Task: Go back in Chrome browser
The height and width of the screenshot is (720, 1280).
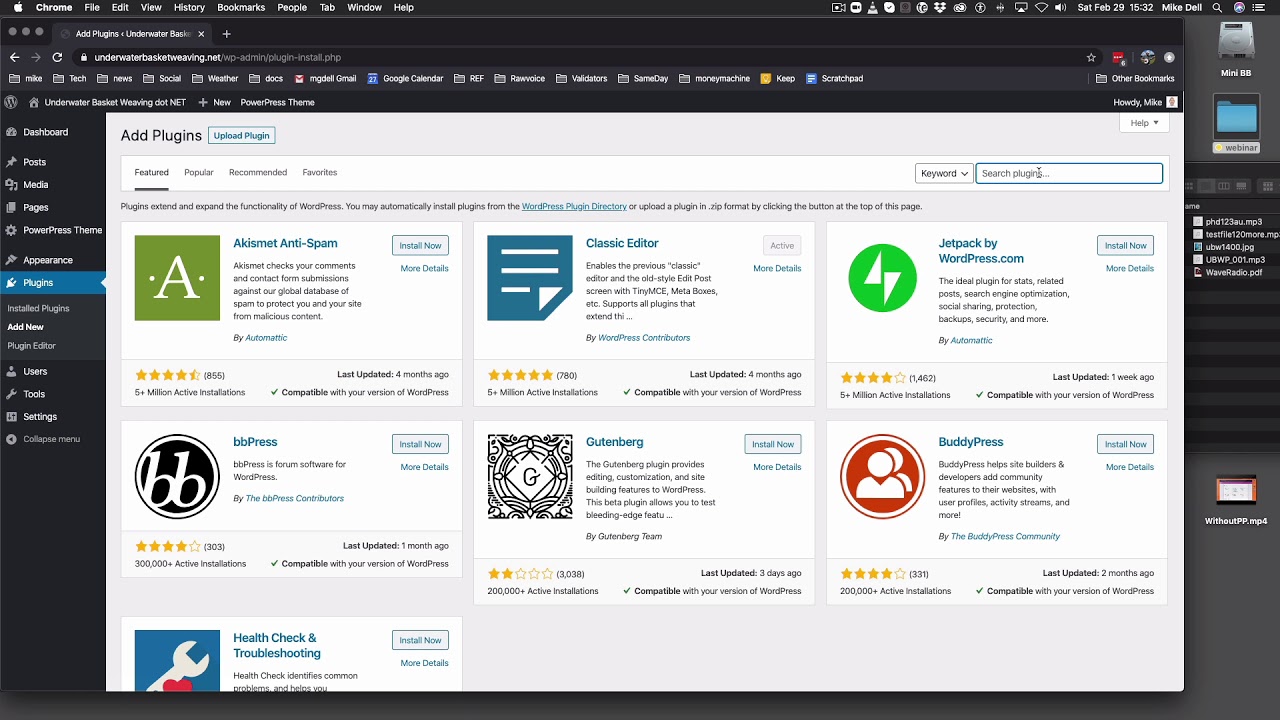Action: tap(14, 57)
